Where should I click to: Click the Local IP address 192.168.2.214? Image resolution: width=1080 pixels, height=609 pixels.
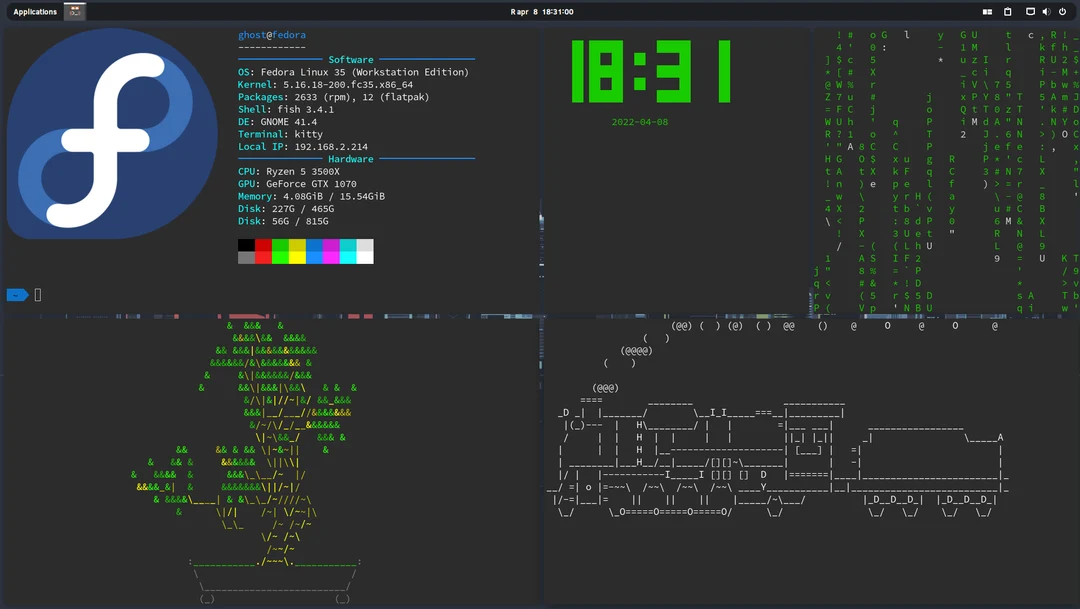click(333, 146)
